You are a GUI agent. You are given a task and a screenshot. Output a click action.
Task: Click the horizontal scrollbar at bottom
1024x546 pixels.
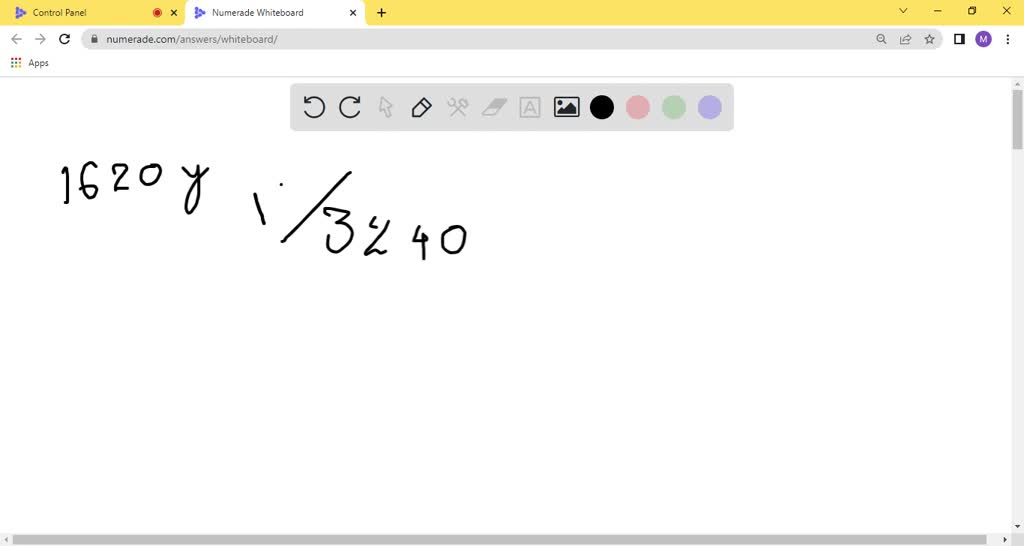point(500,539)
